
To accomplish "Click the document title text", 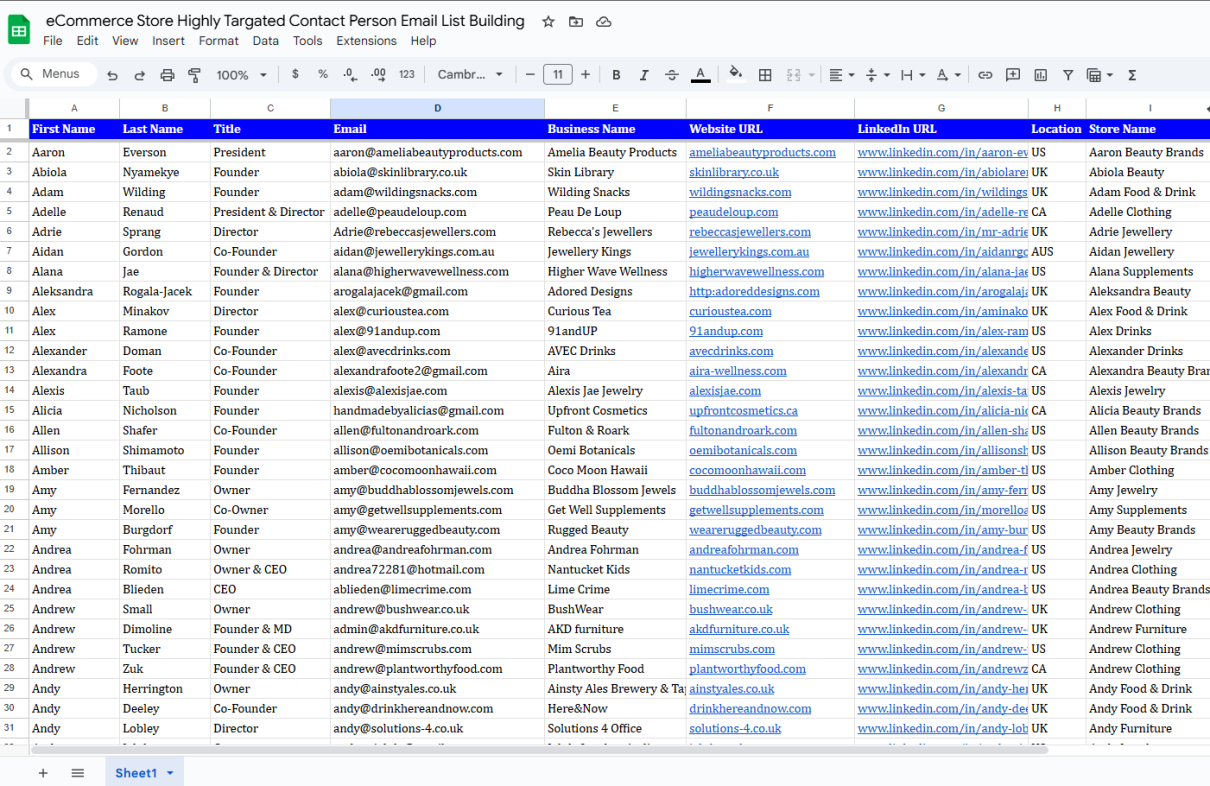I will point(285,20).
